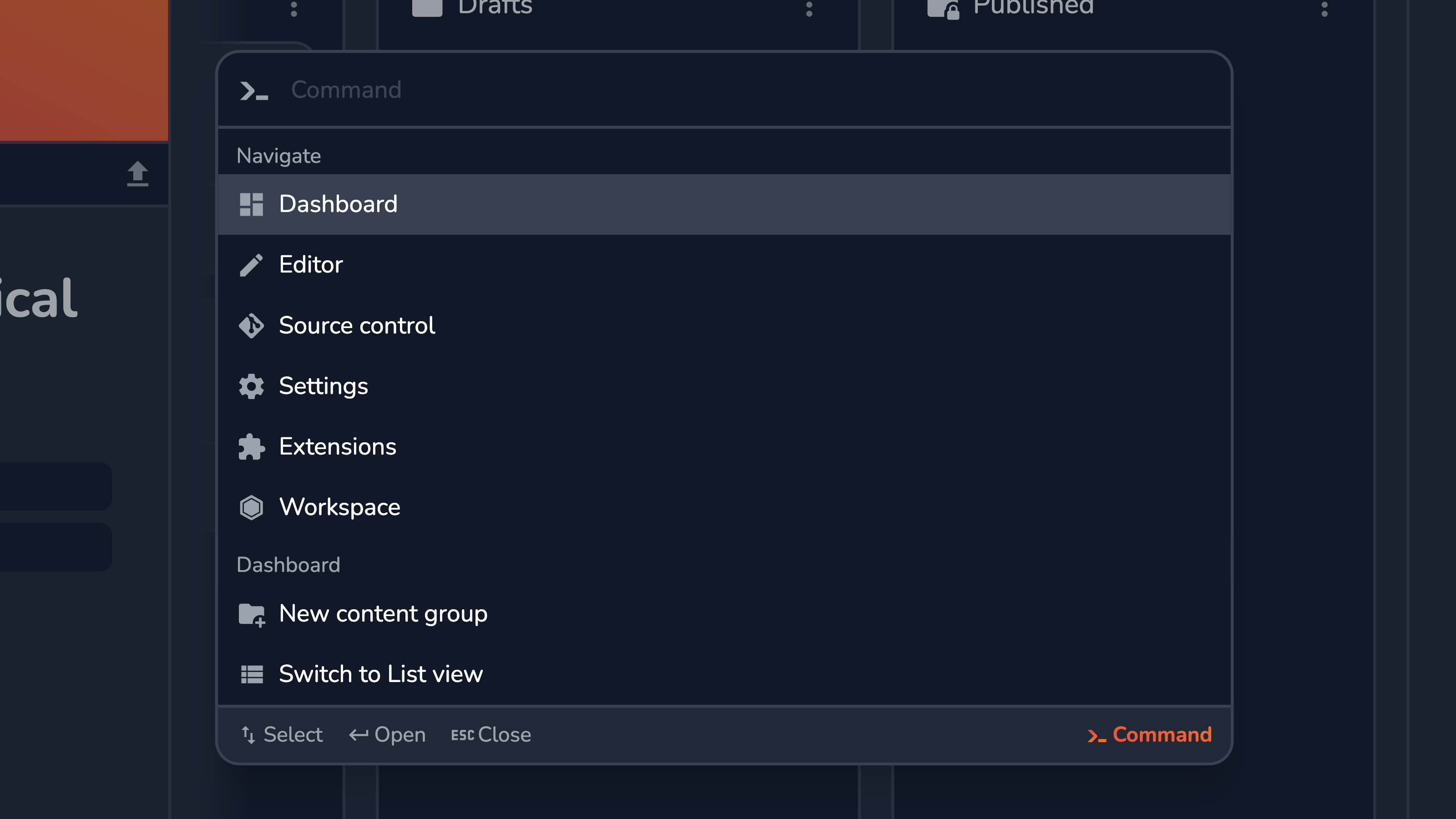Select the Source control menu entry
Image resolution: width=1456 pixels, height=819 pixels.
click(x=724, y=326)
